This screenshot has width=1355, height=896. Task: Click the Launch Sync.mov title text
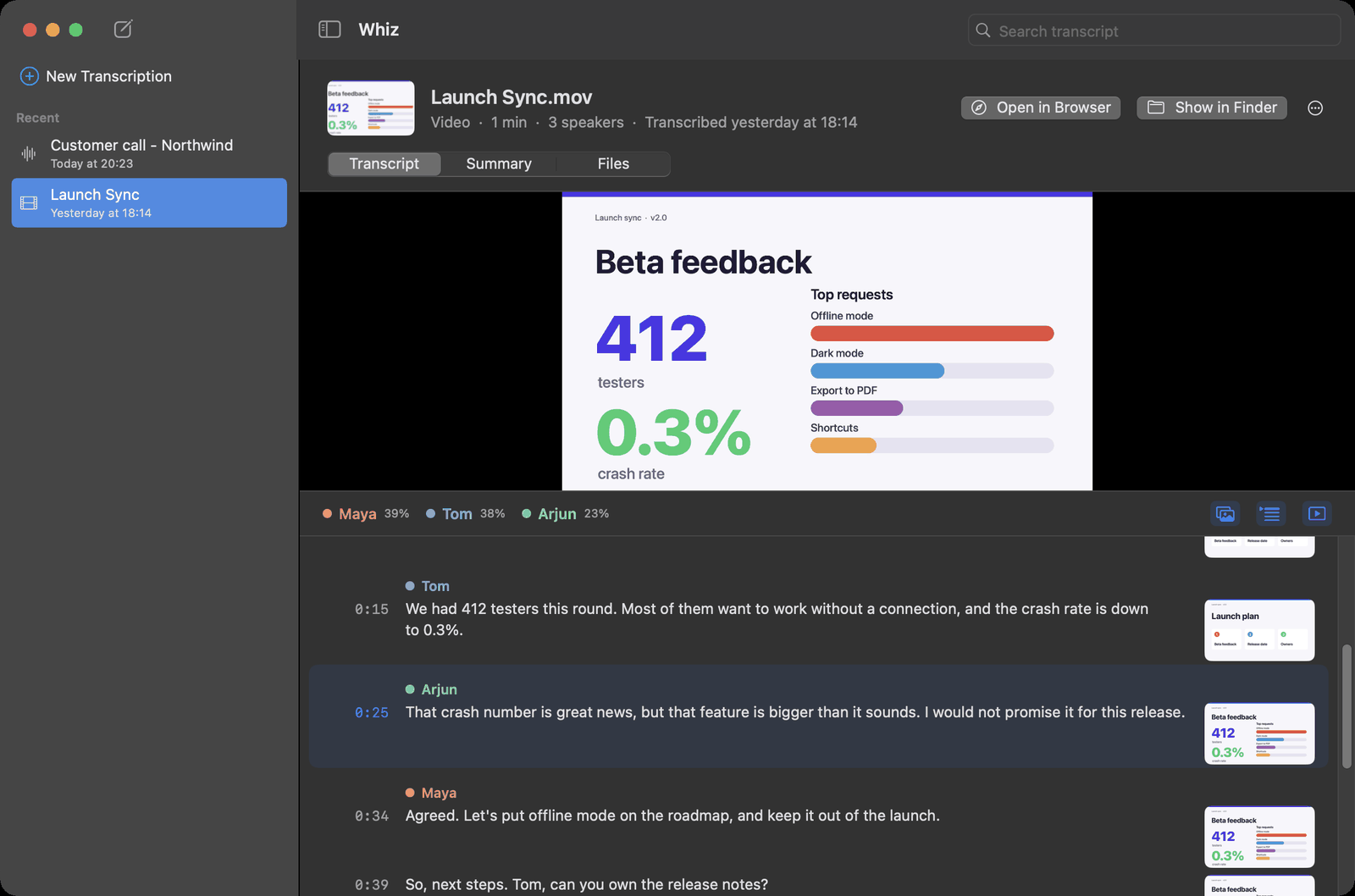tap(512, 97)
